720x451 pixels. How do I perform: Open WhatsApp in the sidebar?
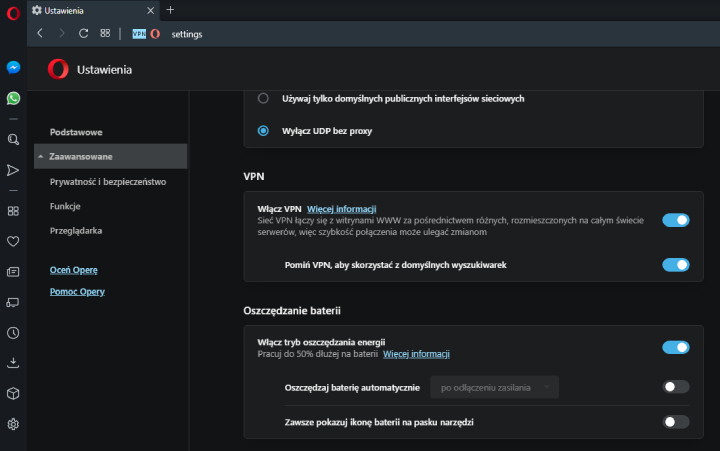(13, 98)
